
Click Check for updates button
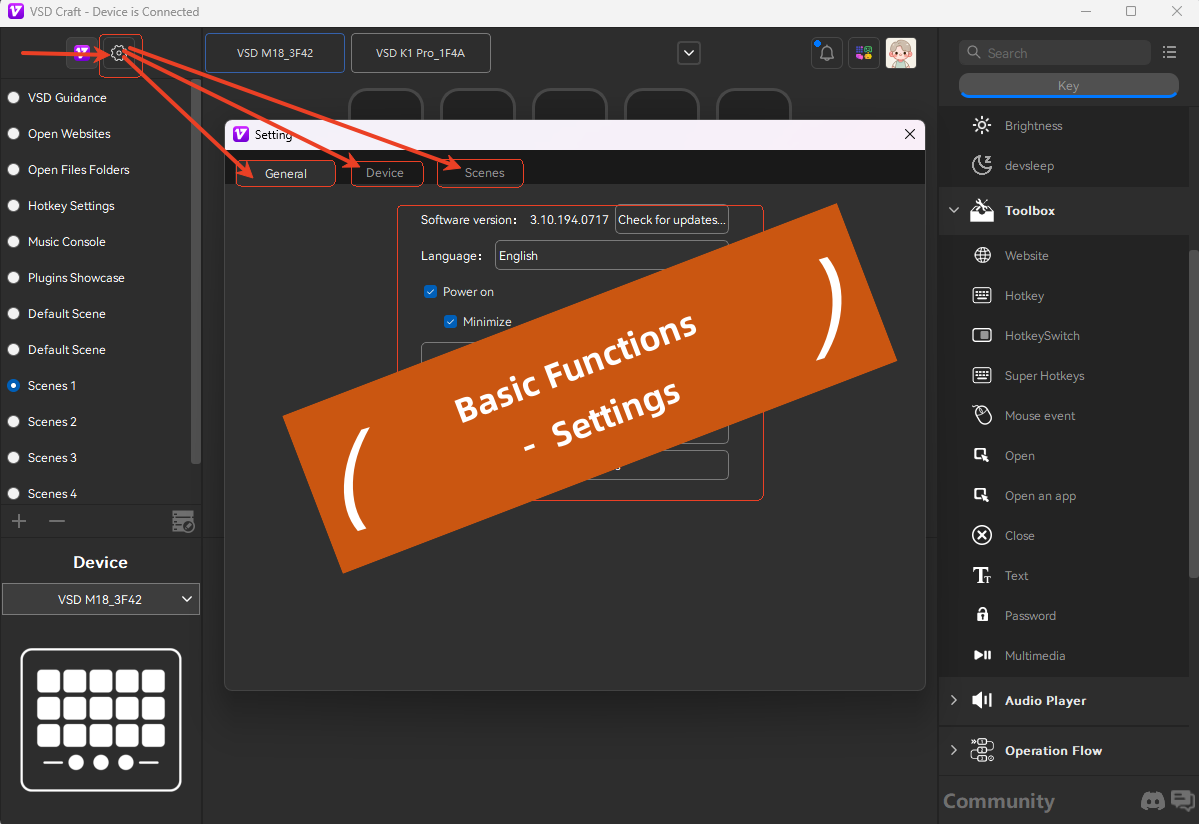(671, 220)
